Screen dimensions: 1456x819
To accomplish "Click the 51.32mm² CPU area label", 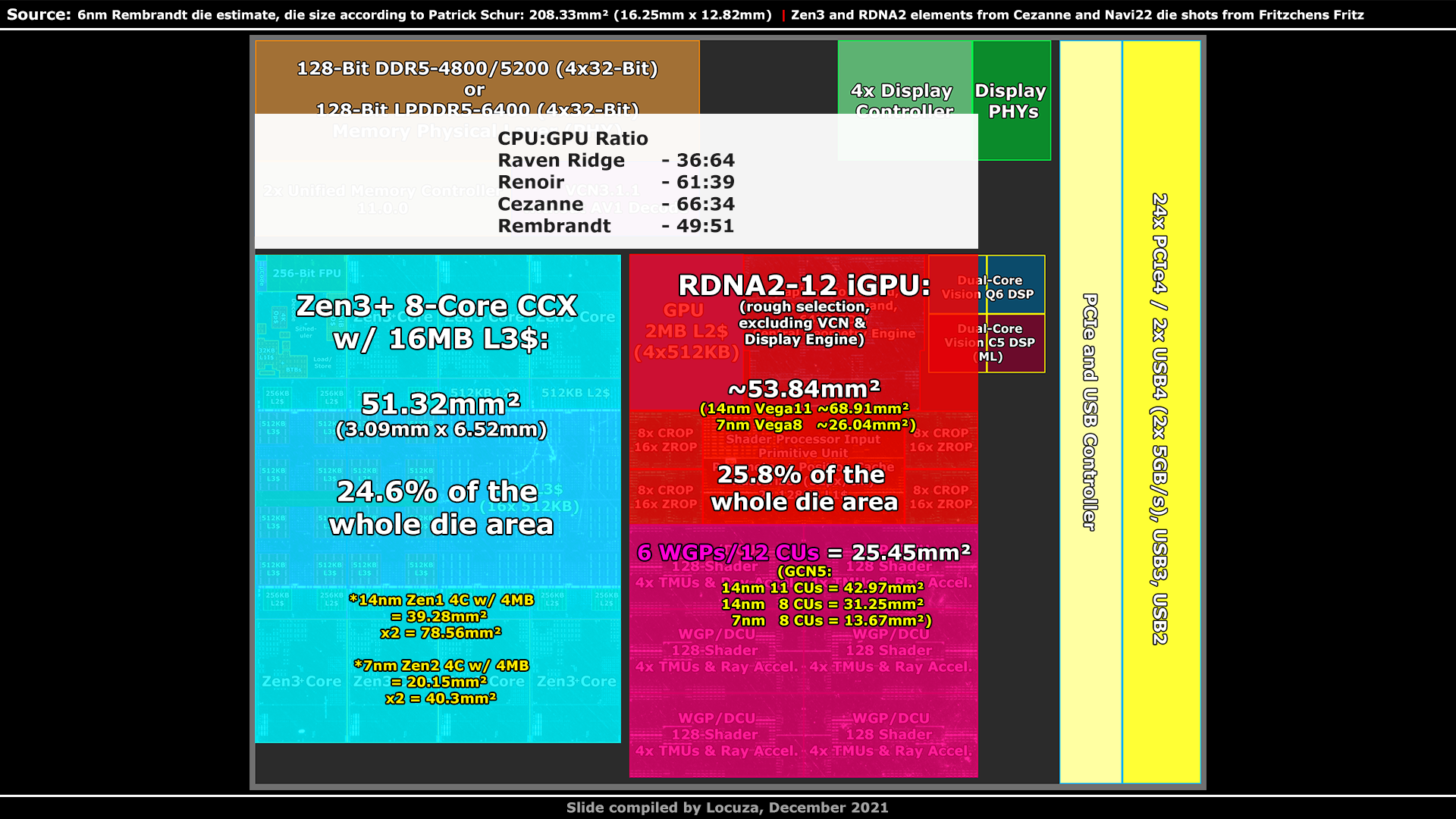I will pyautogui.click(x=441, y=403).
